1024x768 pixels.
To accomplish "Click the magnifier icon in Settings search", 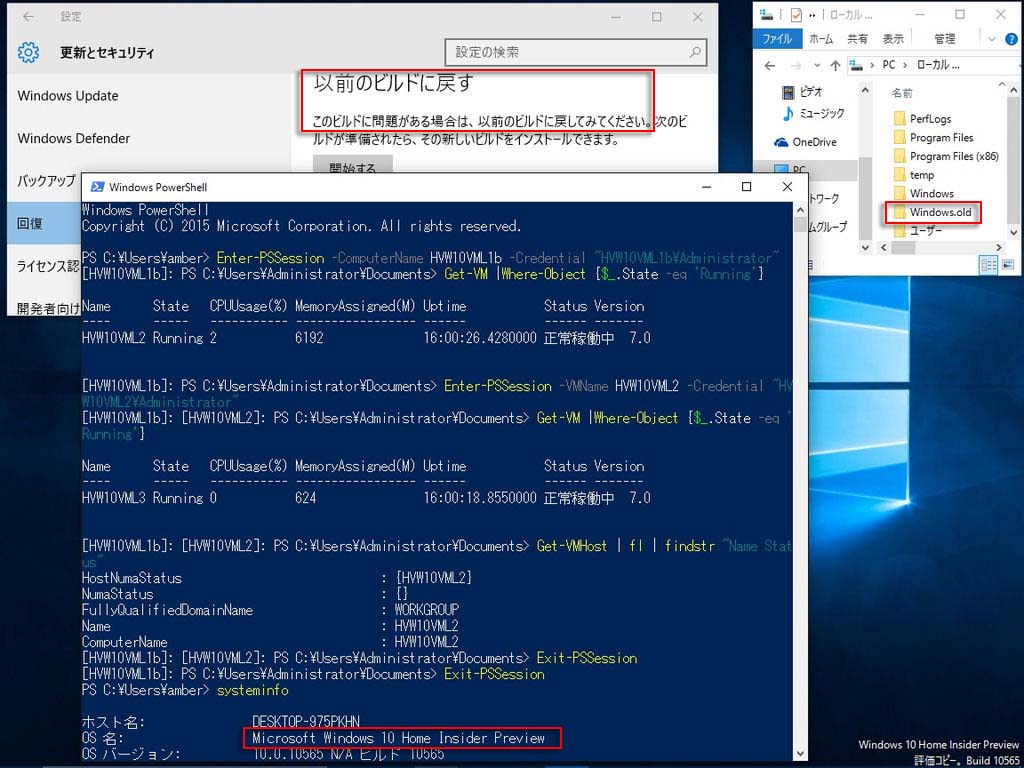I will (x=695, y=52).
